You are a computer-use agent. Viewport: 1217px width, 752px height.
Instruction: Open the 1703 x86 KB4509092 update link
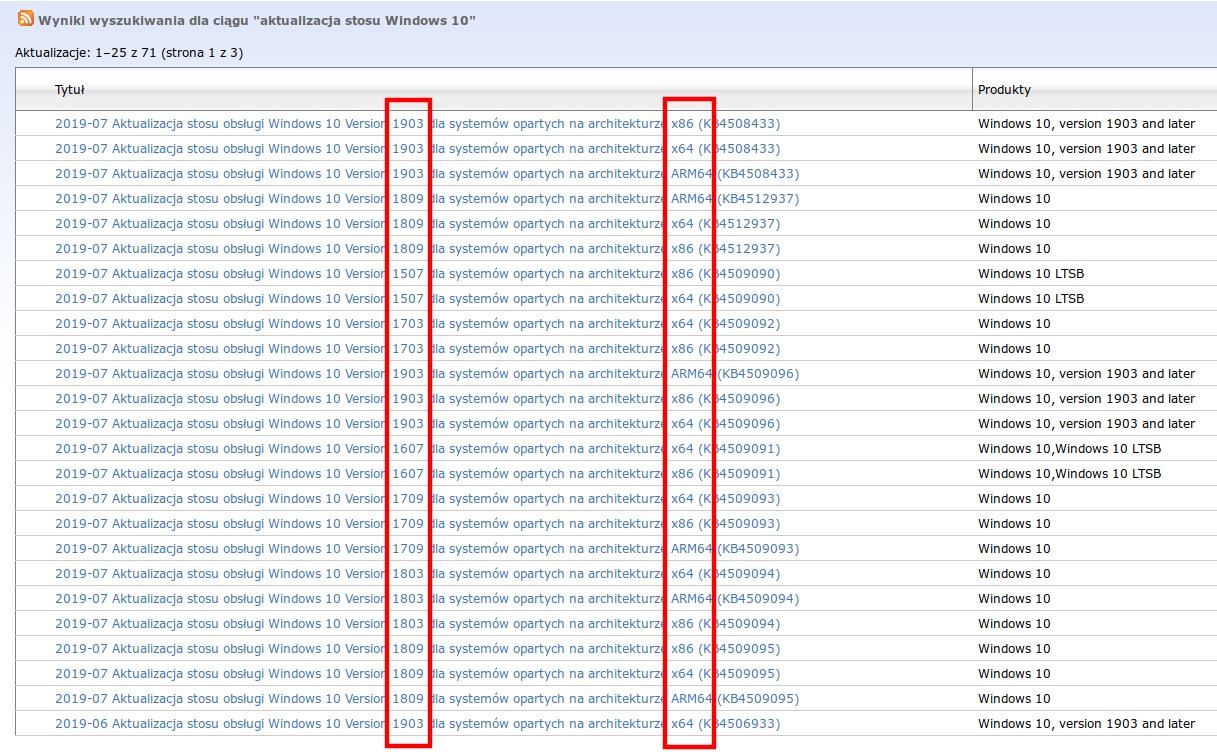coord(417,349)
